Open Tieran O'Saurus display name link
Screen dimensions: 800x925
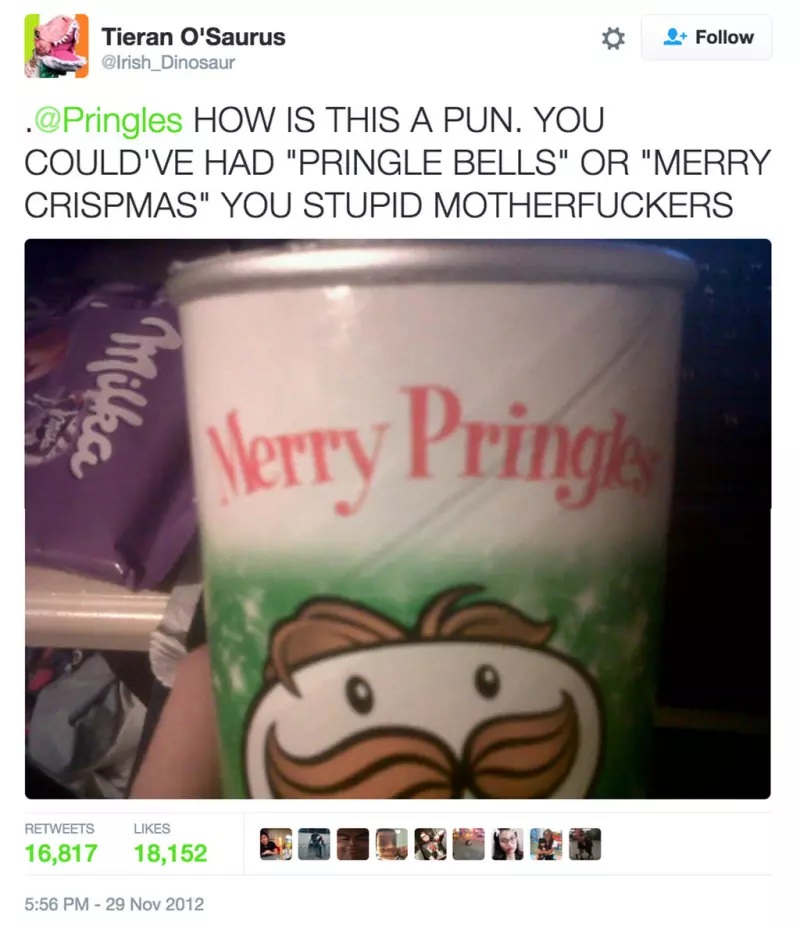[194, 37]
